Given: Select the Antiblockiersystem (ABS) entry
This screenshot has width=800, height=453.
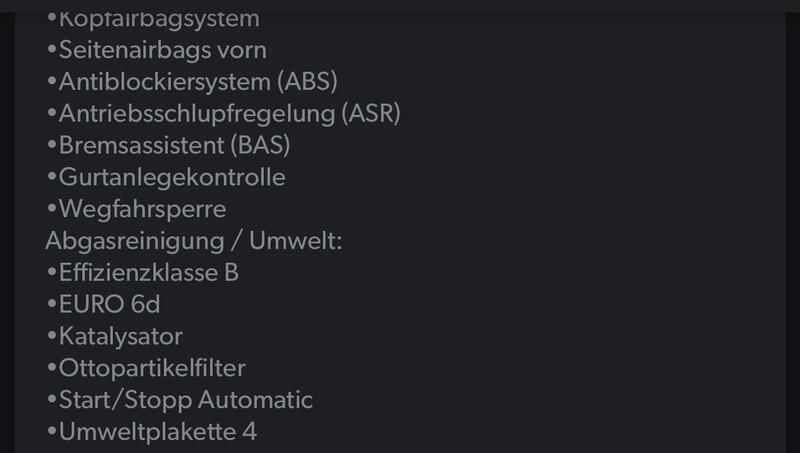Looking at the screenshot, I should click(x=192, y=82).
